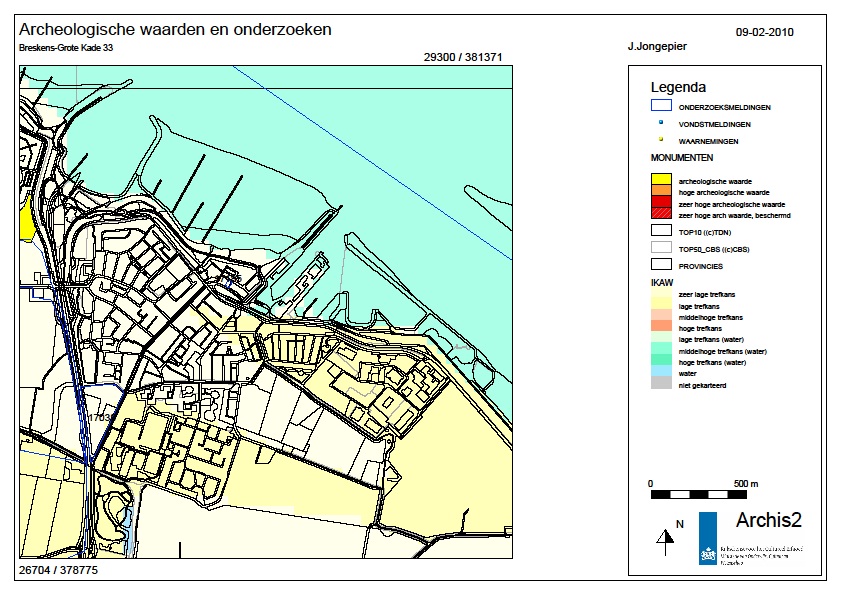This screenshot has width=841, height=595.
Task: Click the TOP50_CBS legend box
Action: pyautogui.click(x=662, y=247)
